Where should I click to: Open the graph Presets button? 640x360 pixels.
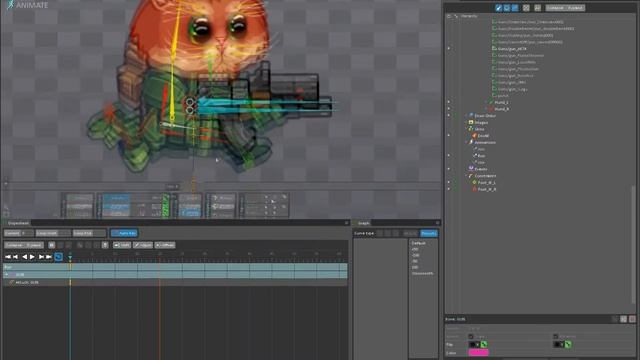[429, 233]
